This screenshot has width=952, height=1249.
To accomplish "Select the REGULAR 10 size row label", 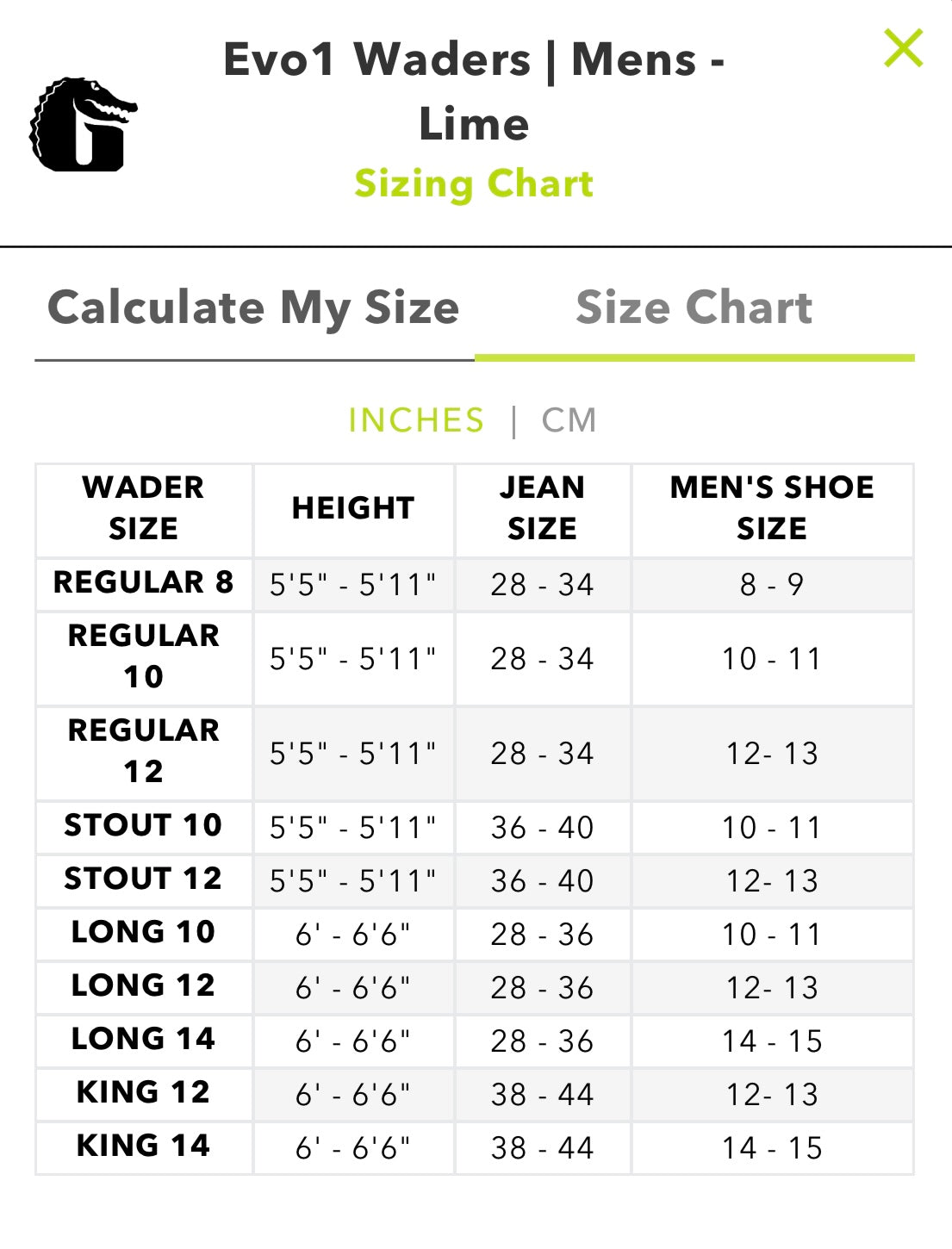I will point(144,656).
